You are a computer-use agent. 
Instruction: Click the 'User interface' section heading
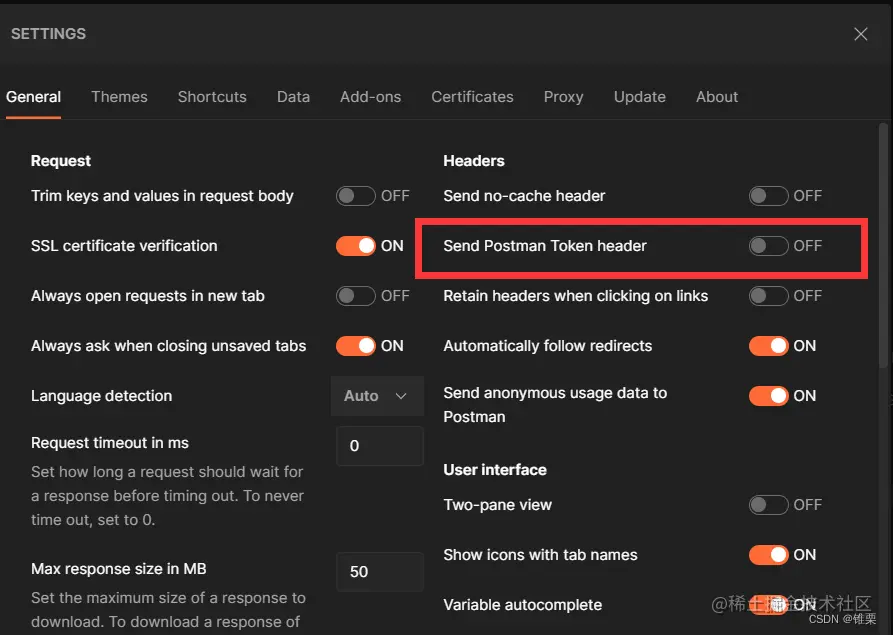(495, 470)
